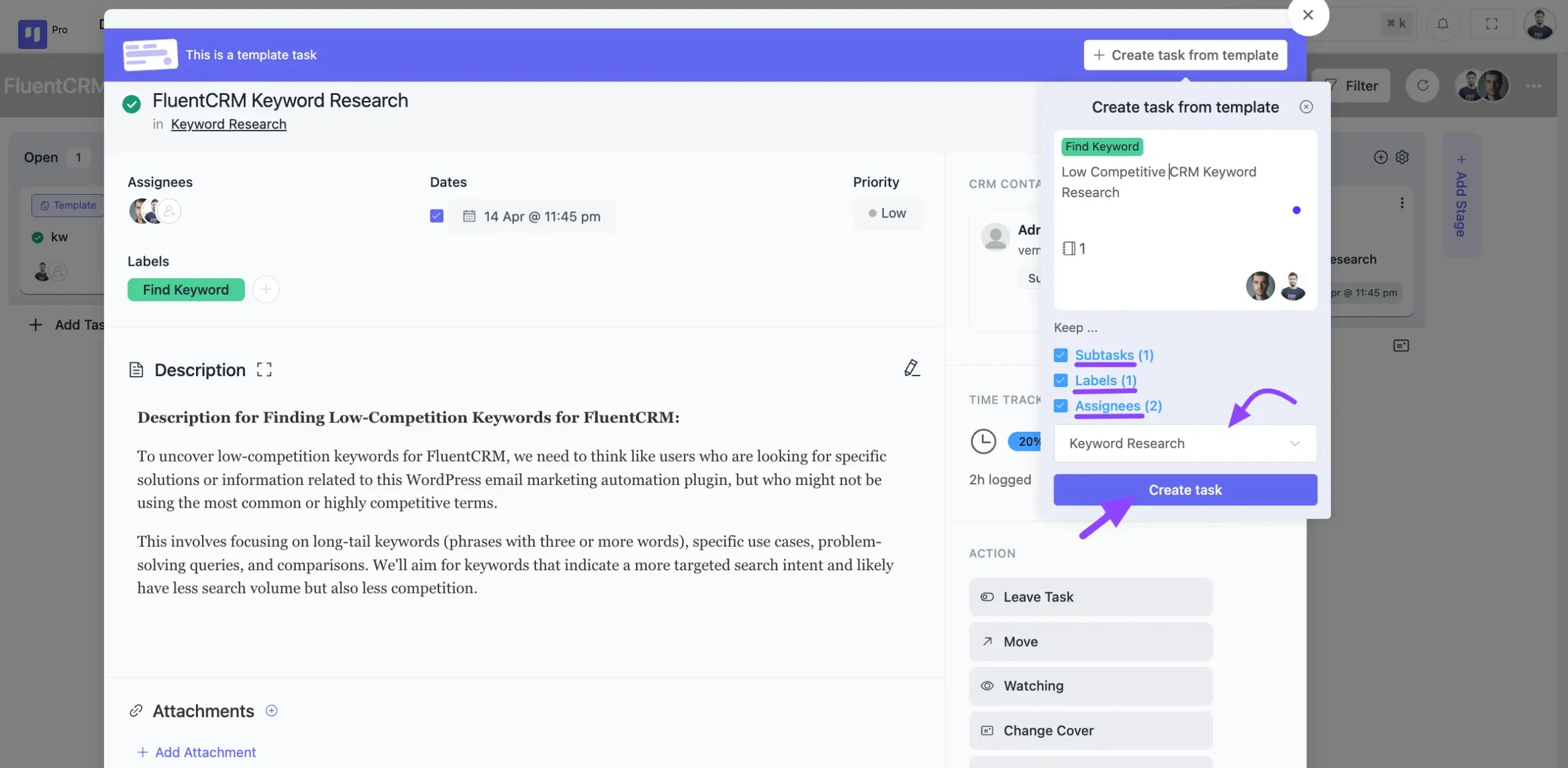The image size is (1568, 768).
Task: Click the template task banner icon
Action: [150, 55]
